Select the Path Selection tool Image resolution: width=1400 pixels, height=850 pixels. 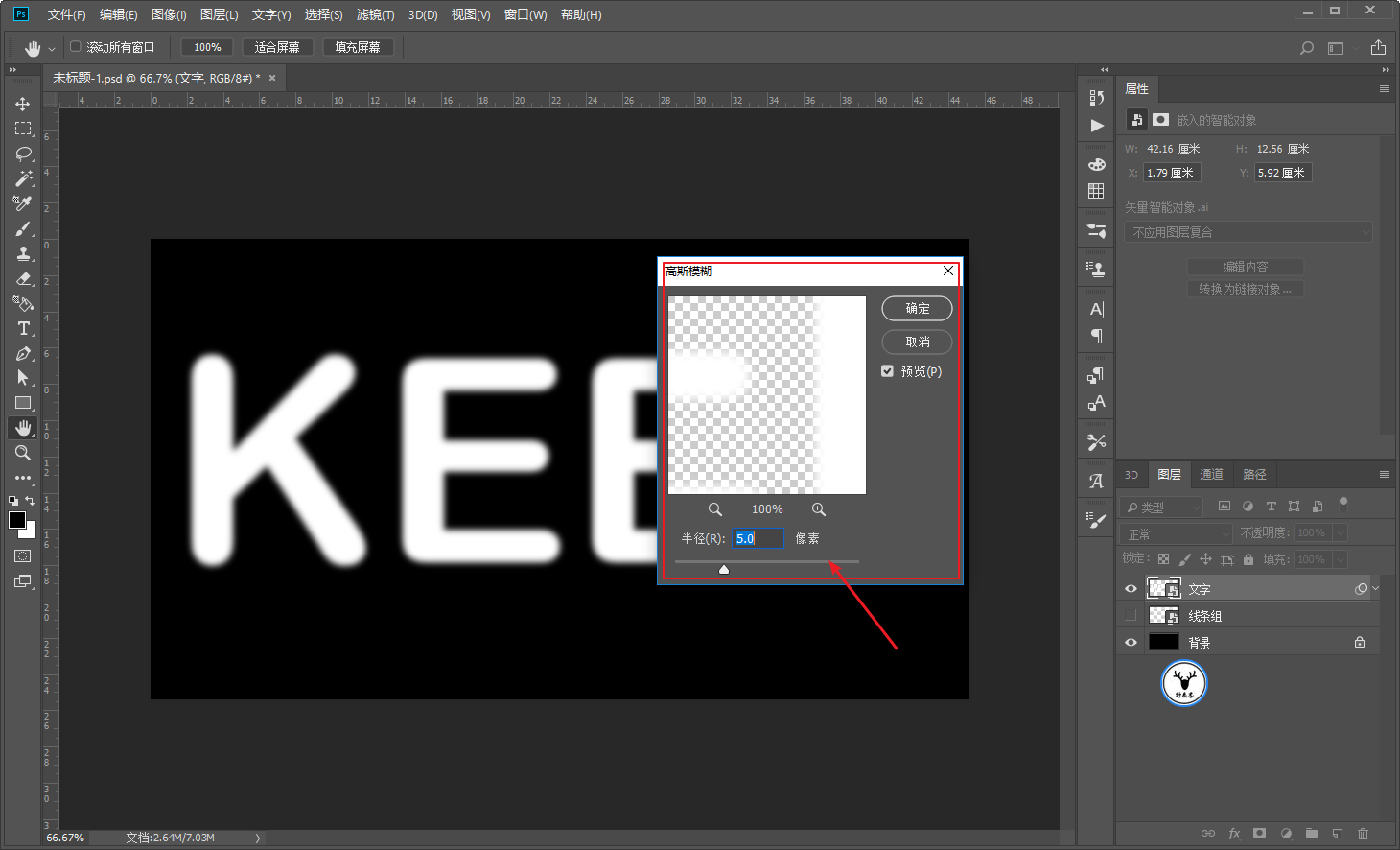23,378
